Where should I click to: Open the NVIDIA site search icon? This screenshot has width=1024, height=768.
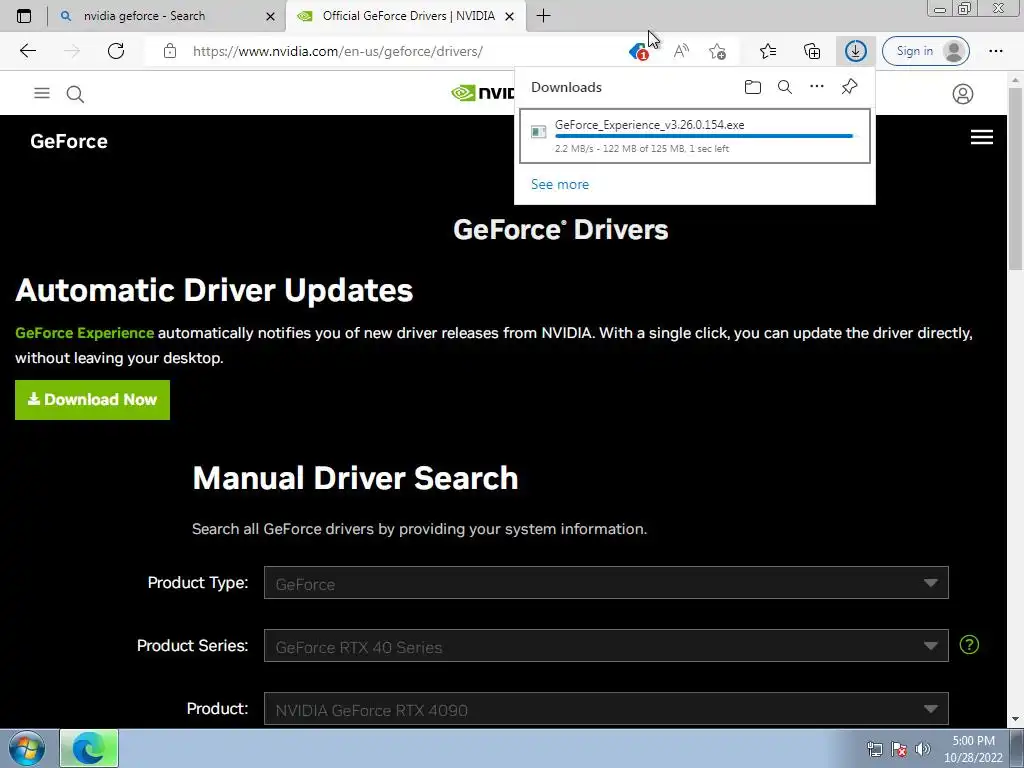tap(75, 94)
